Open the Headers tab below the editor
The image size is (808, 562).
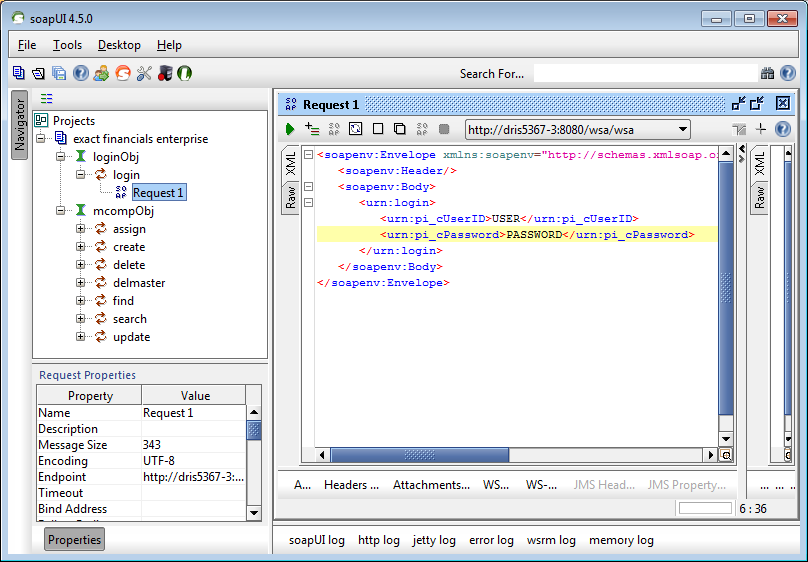(x=351, y=485)
